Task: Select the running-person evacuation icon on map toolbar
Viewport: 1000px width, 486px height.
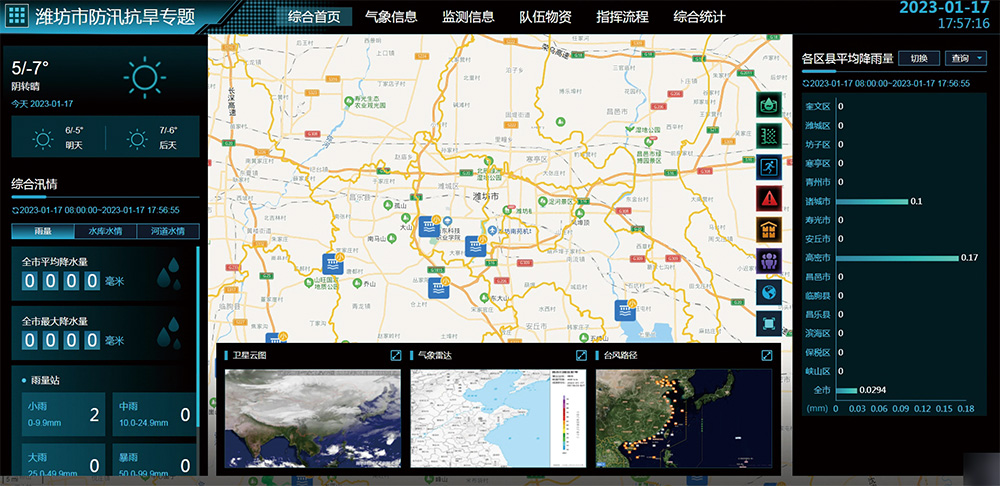Action: [x=769, y=167]
